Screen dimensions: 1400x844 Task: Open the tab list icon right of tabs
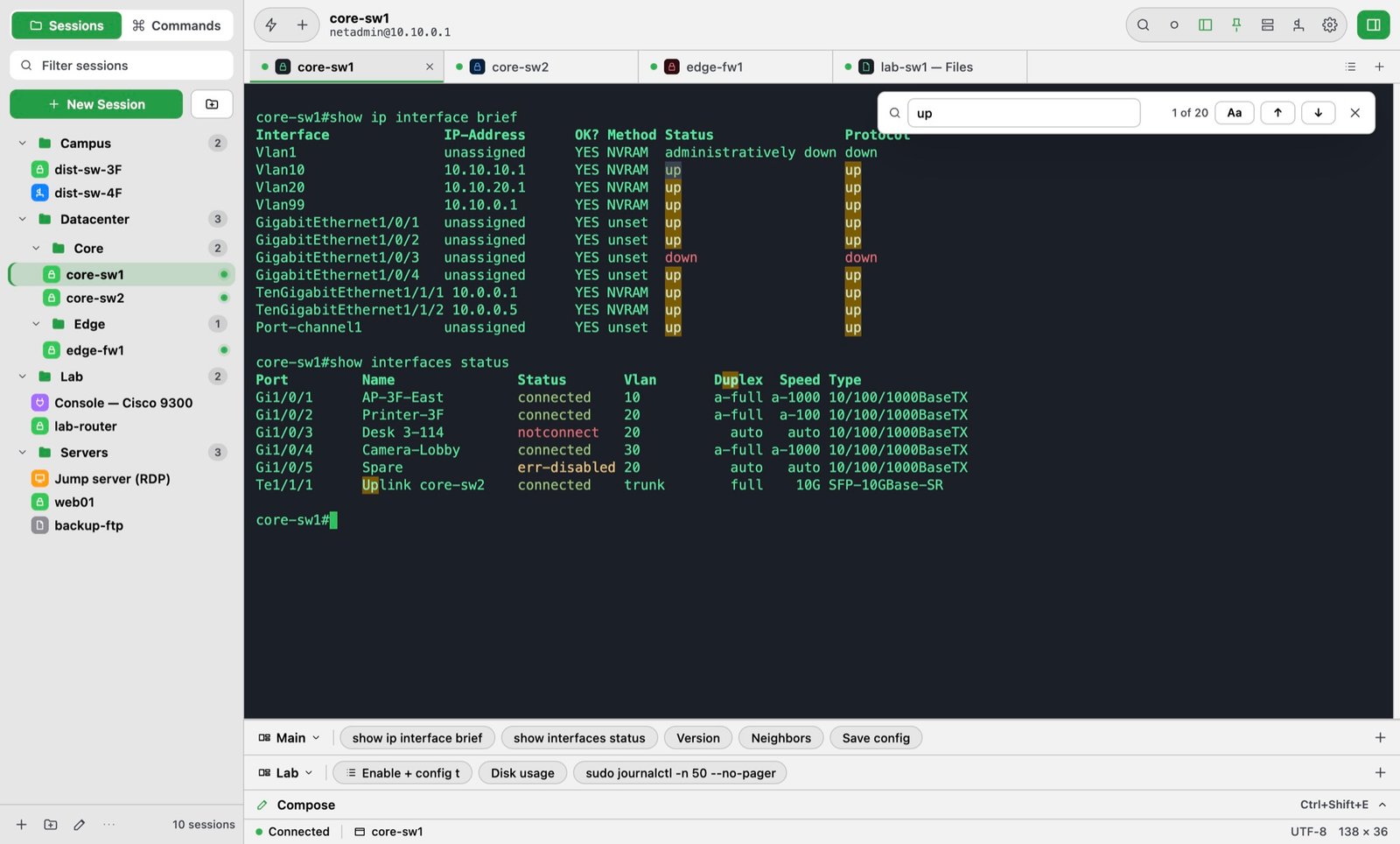click(1350, 67)
